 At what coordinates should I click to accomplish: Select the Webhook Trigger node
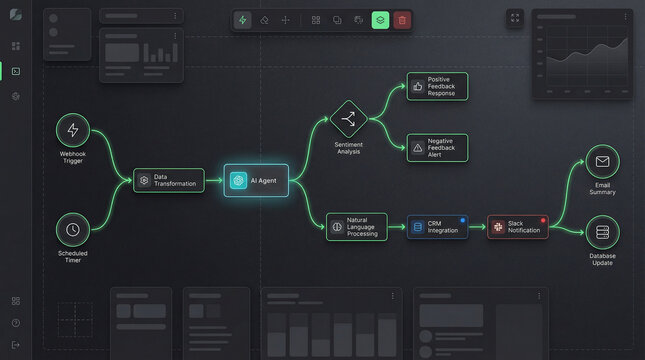[73, 130]
